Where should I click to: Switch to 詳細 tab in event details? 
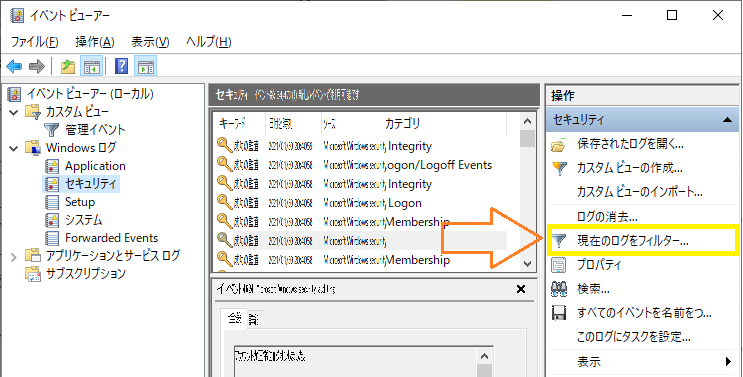(x=254, y=320)
